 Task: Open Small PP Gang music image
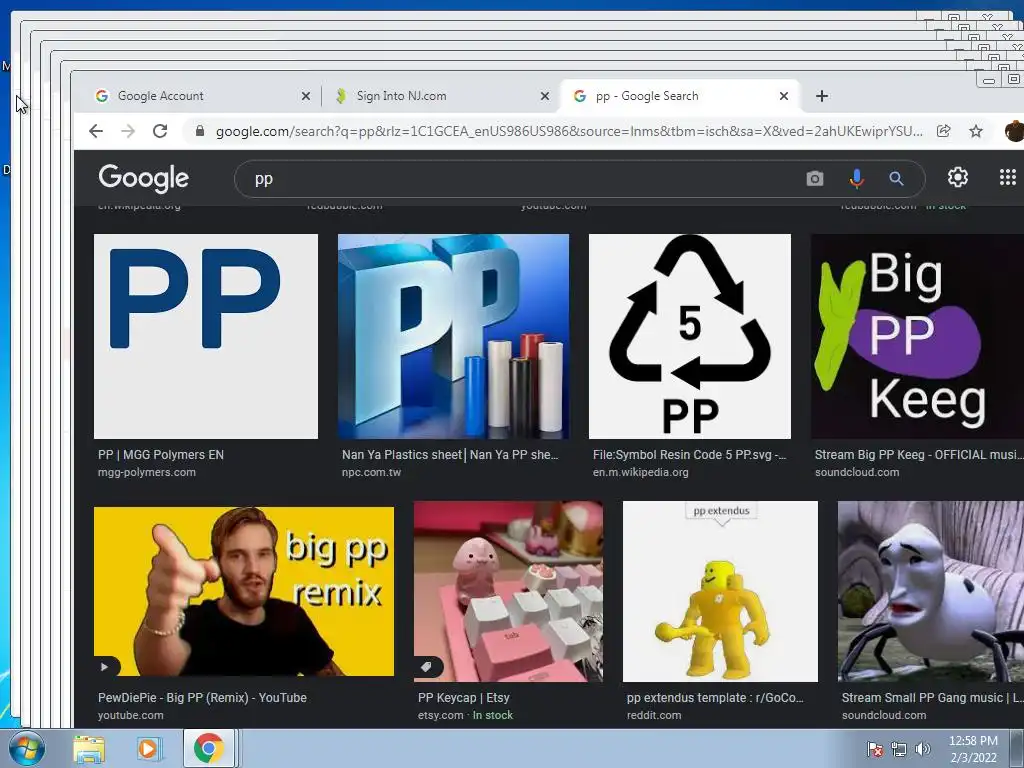[x=931, y=592]
